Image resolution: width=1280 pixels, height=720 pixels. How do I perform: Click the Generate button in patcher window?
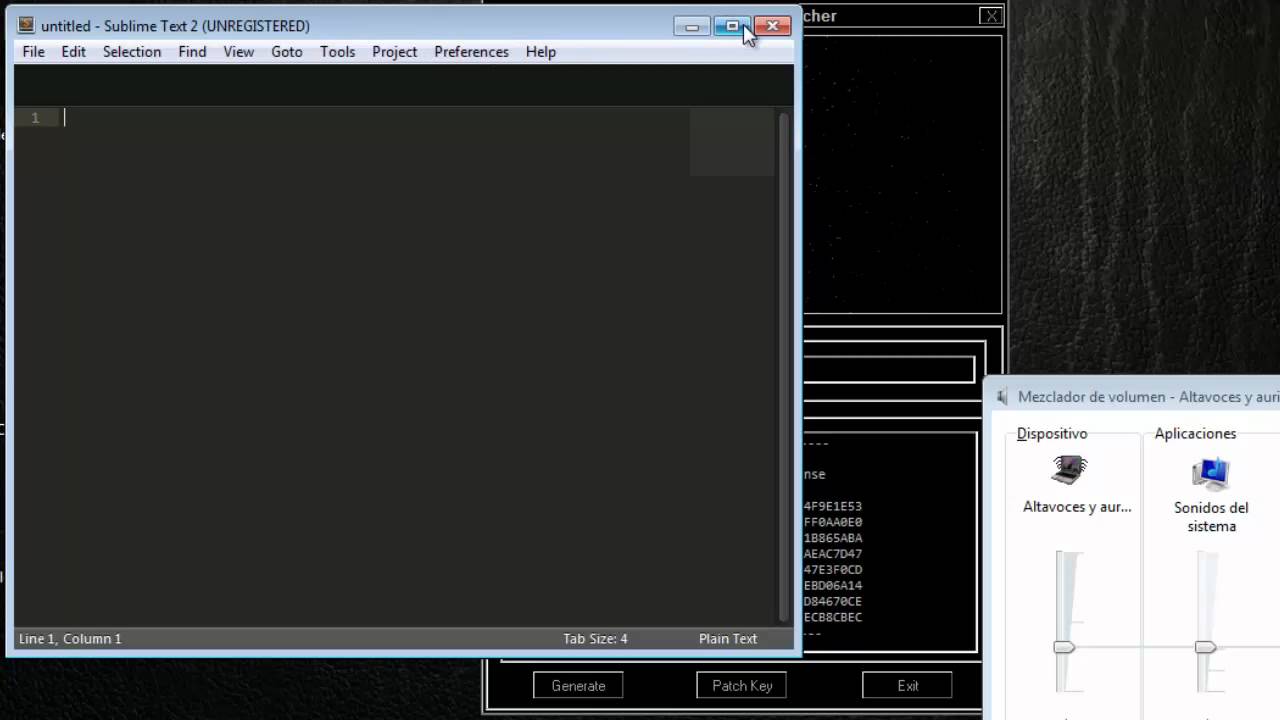click(578, 686)
